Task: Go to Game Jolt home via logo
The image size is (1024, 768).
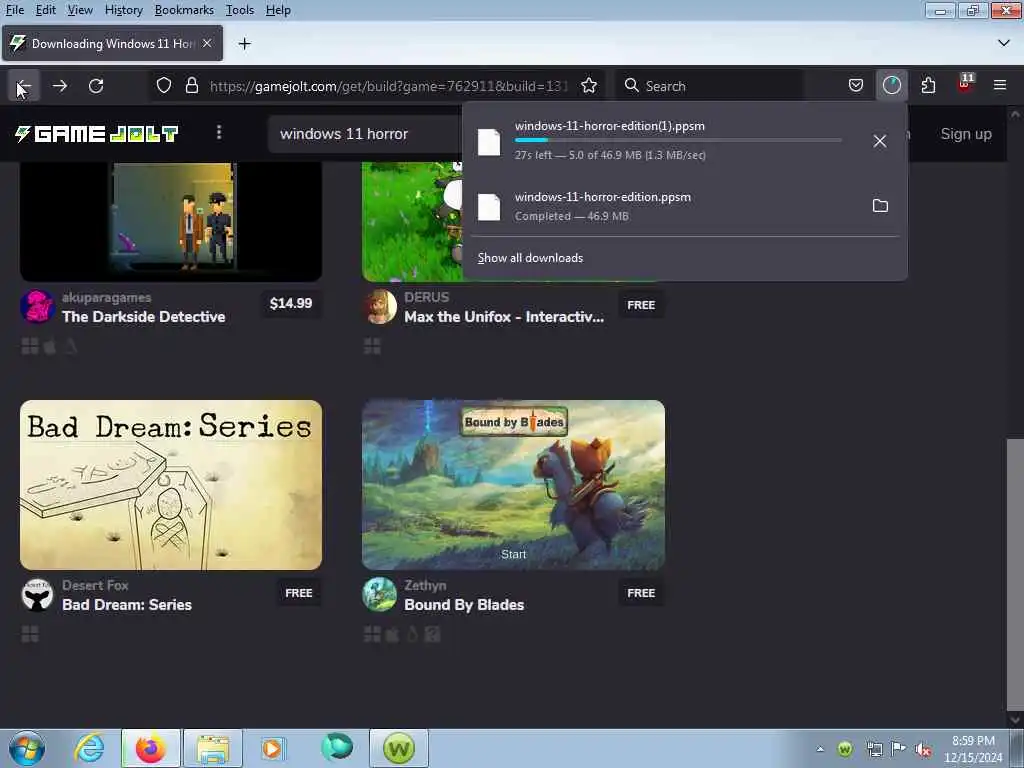Action: (x=97, y=134)
